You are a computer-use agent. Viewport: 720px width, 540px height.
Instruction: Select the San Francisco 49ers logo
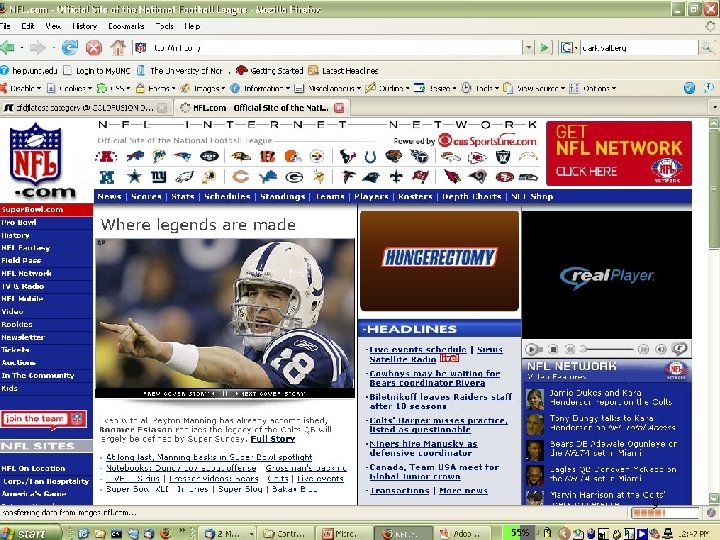[504, 177]
